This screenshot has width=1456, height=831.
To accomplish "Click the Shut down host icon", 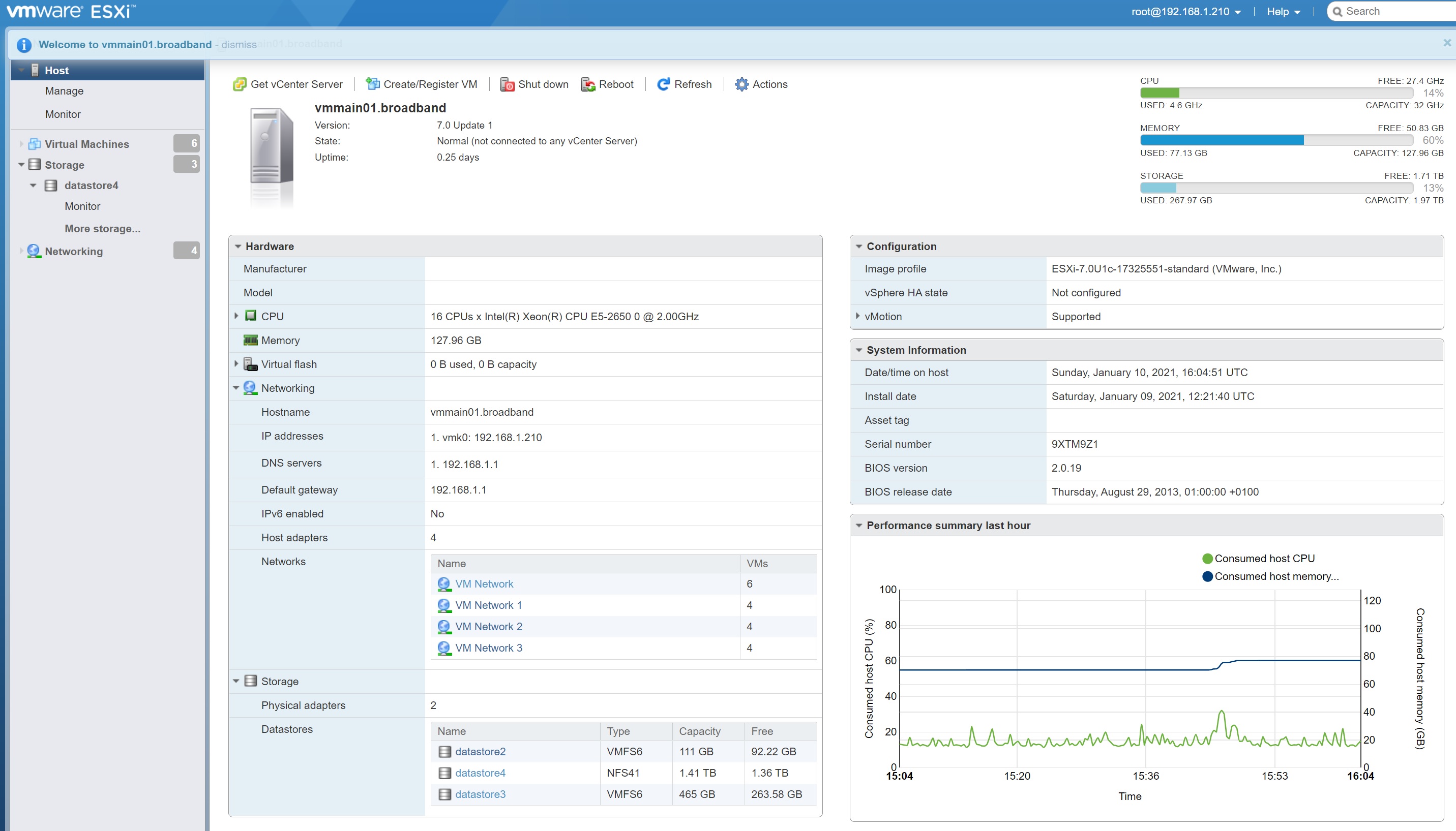I will pos(507,84).
